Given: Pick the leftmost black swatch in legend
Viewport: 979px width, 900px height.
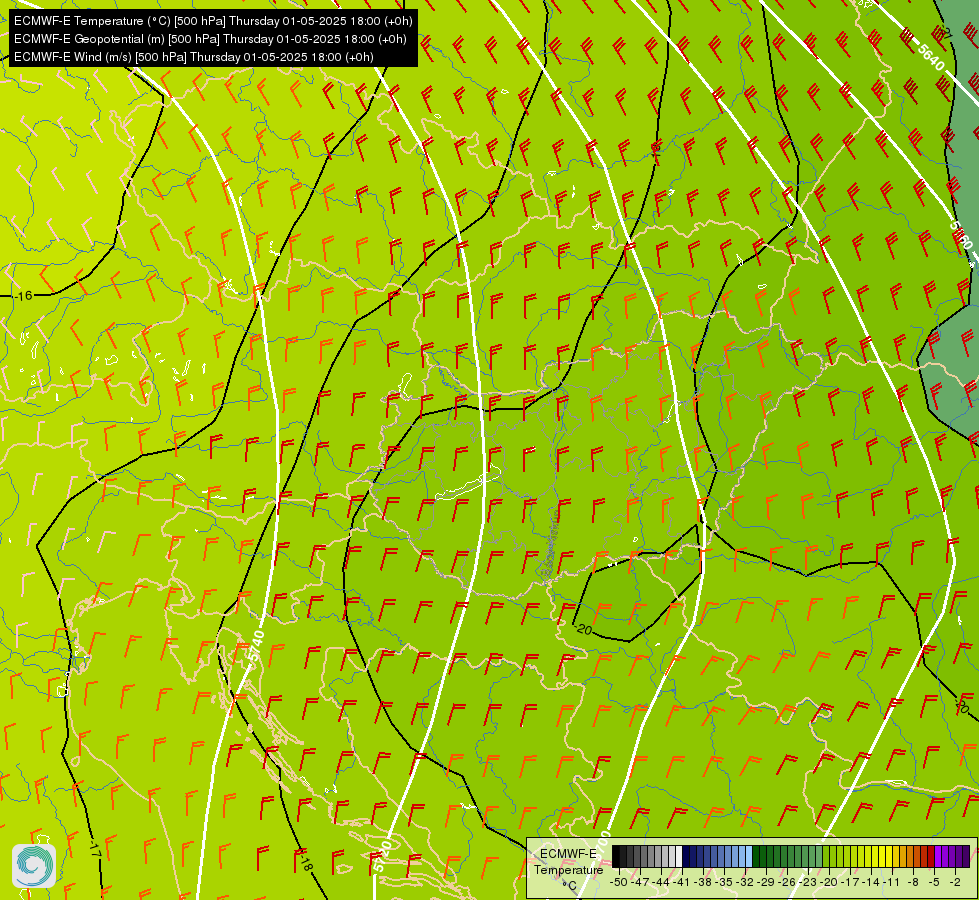Looking at the screenshot, I should 616,856.
